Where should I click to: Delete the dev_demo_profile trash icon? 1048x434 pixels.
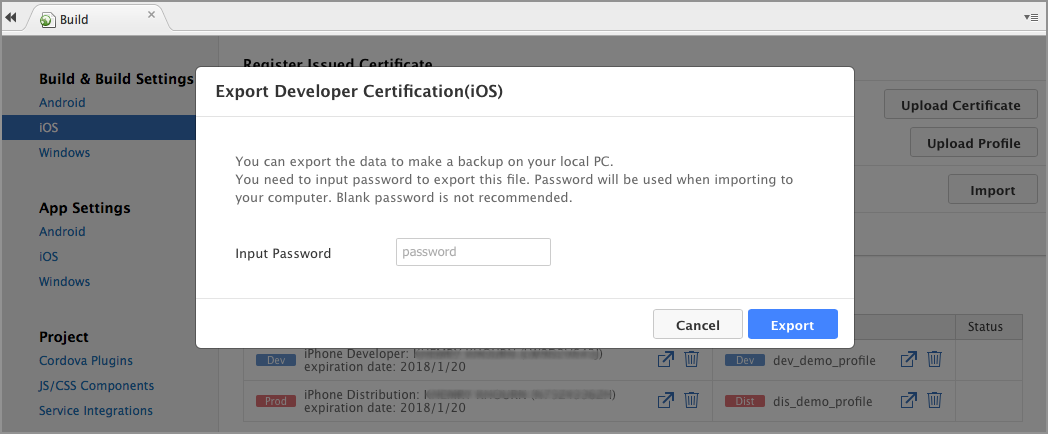click(934, 359)
